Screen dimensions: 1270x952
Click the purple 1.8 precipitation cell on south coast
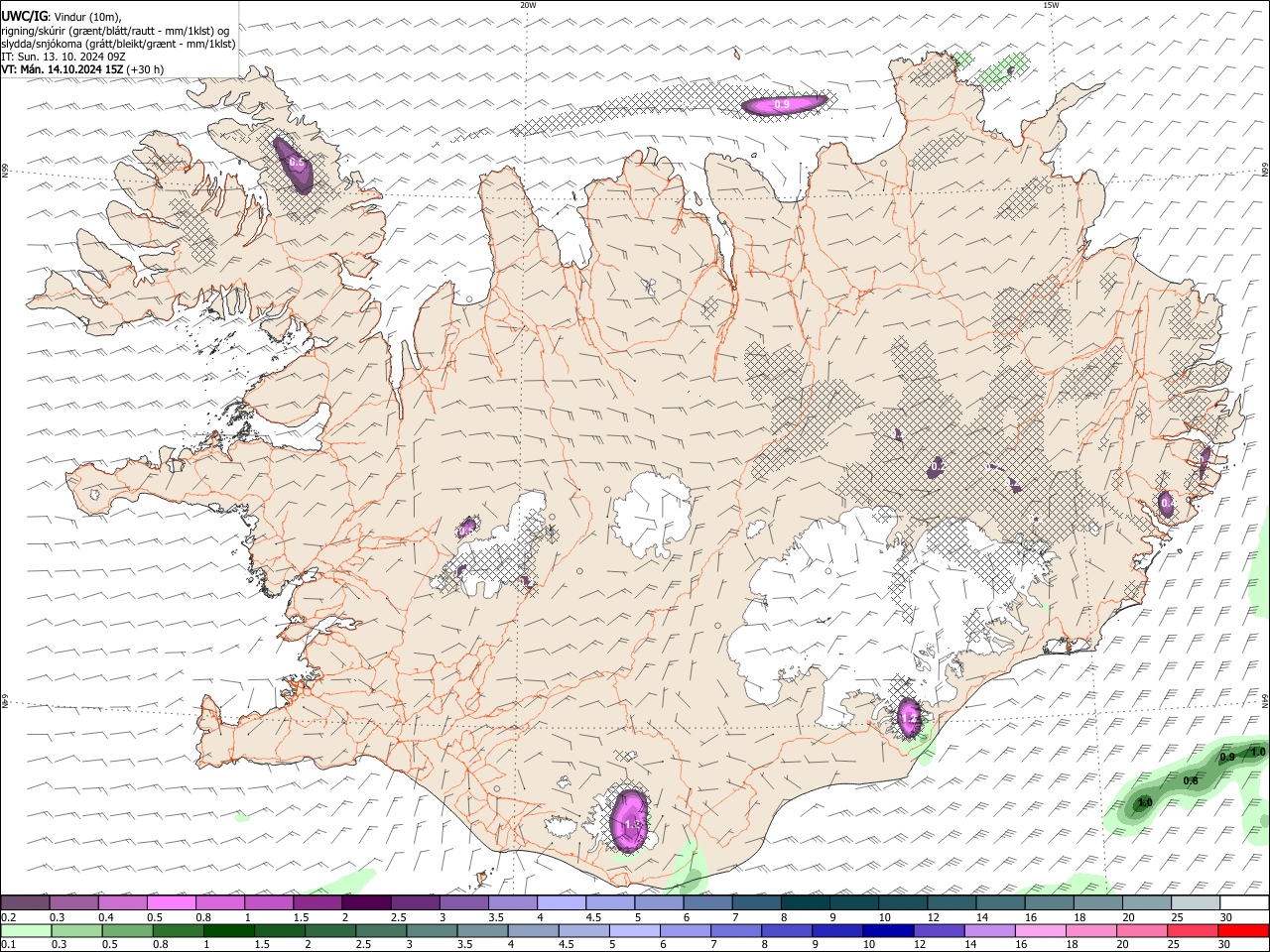(x=630, y=820)
